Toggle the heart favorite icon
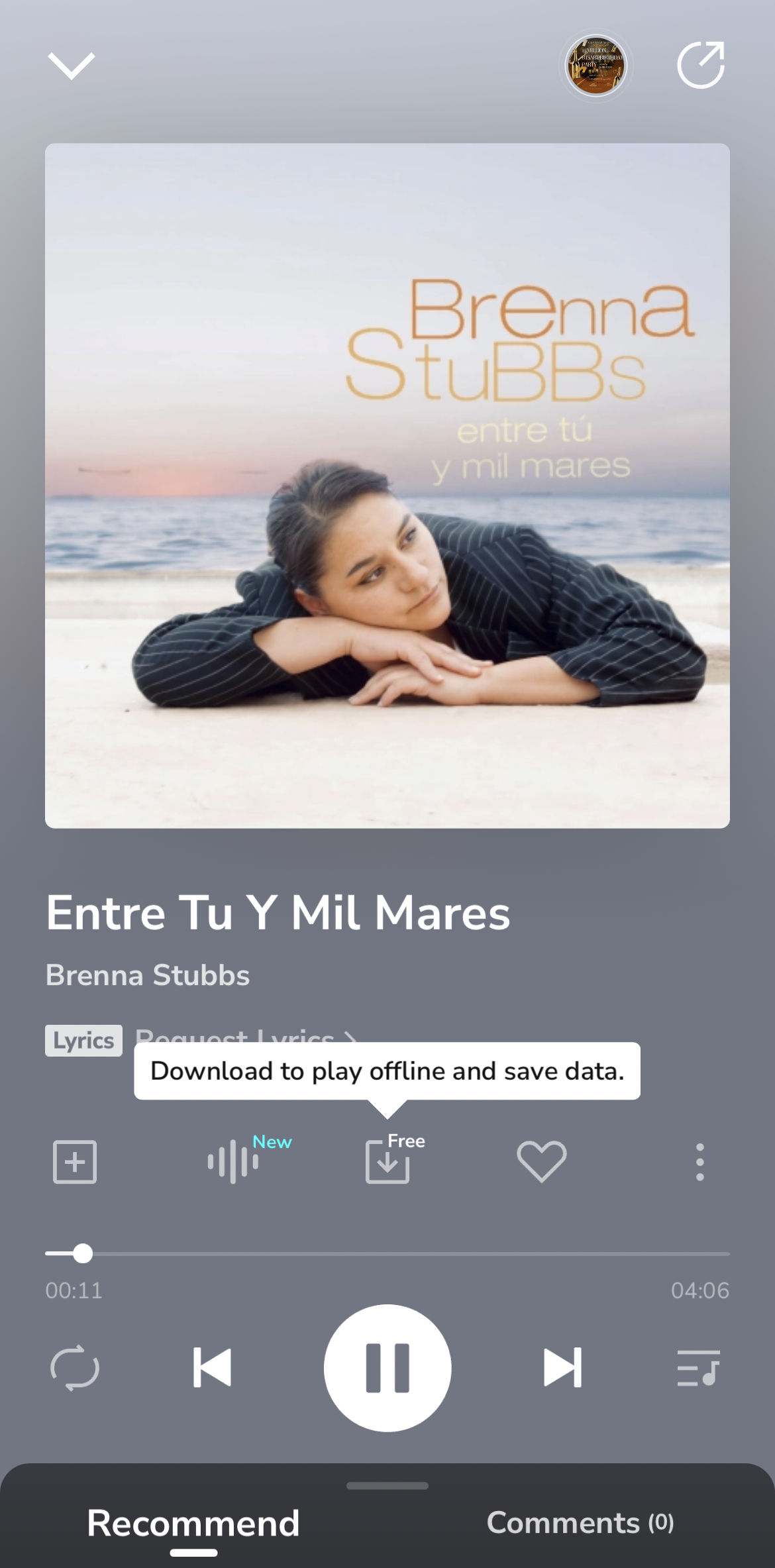This screenshot has width=775, height=1568. click(x=542, y=1161)
